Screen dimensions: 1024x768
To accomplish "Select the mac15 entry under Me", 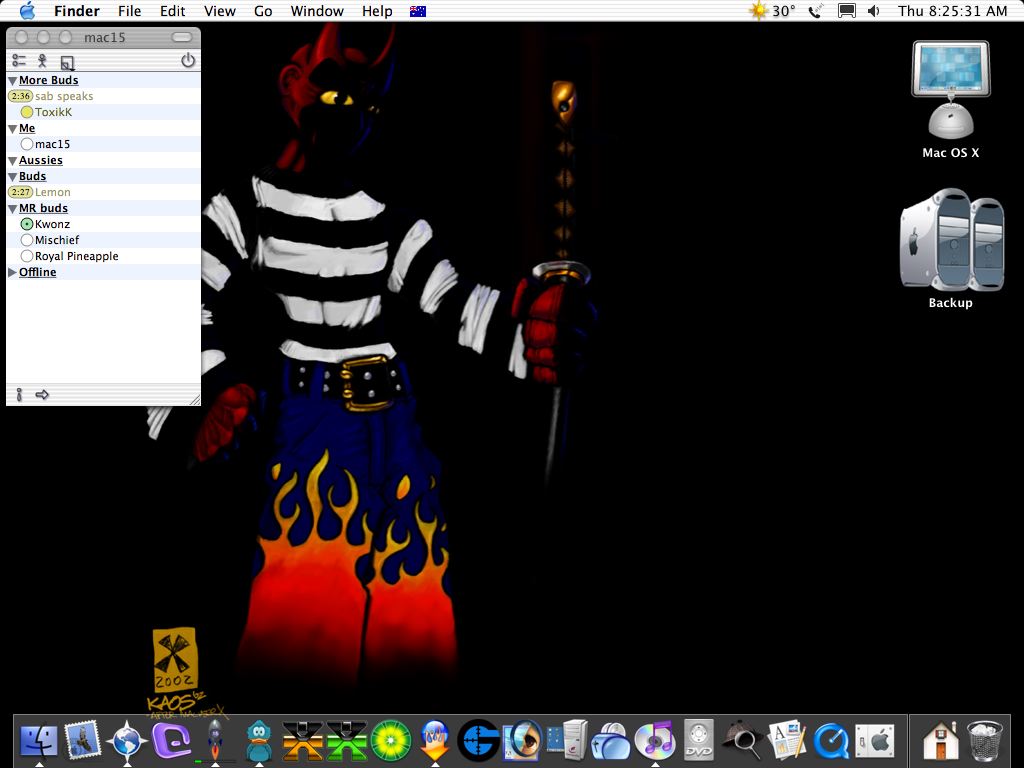I will point(103,144).
